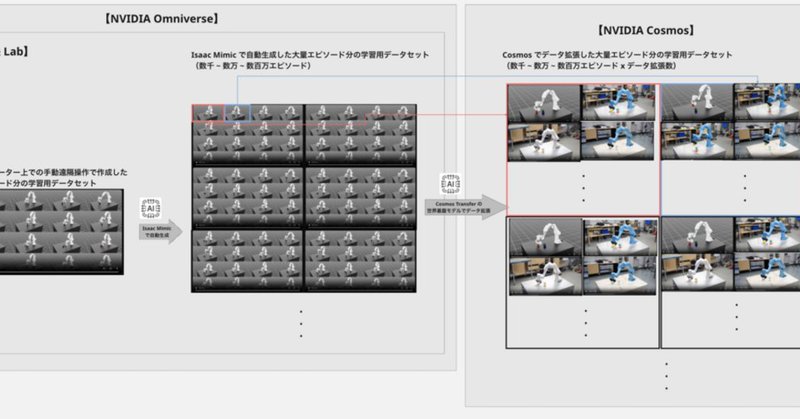This screenshot has height=419, width=800.
Task: Click the 手動遠隔操作で作成した caption line
Action: click(64, 172)
